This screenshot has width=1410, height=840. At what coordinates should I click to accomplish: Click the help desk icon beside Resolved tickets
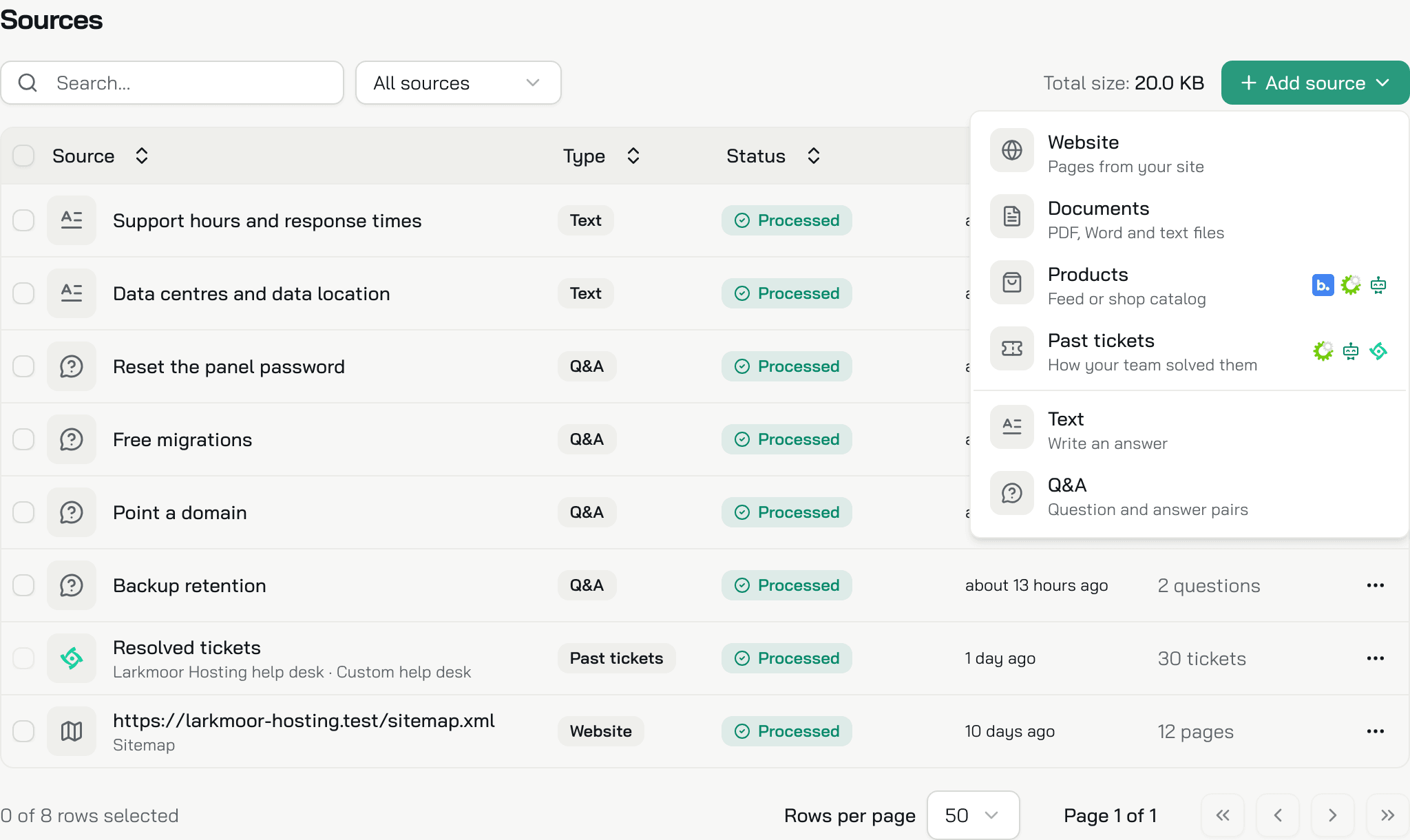tap(72, 658)
